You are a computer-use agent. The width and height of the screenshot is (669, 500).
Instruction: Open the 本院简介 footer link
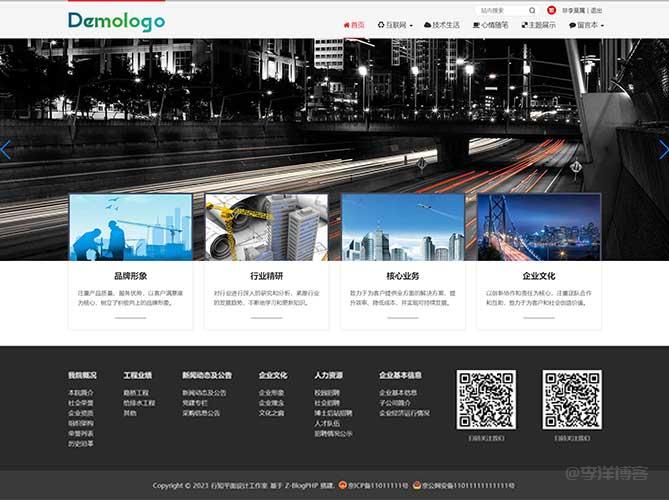click(x=81, y=393)
